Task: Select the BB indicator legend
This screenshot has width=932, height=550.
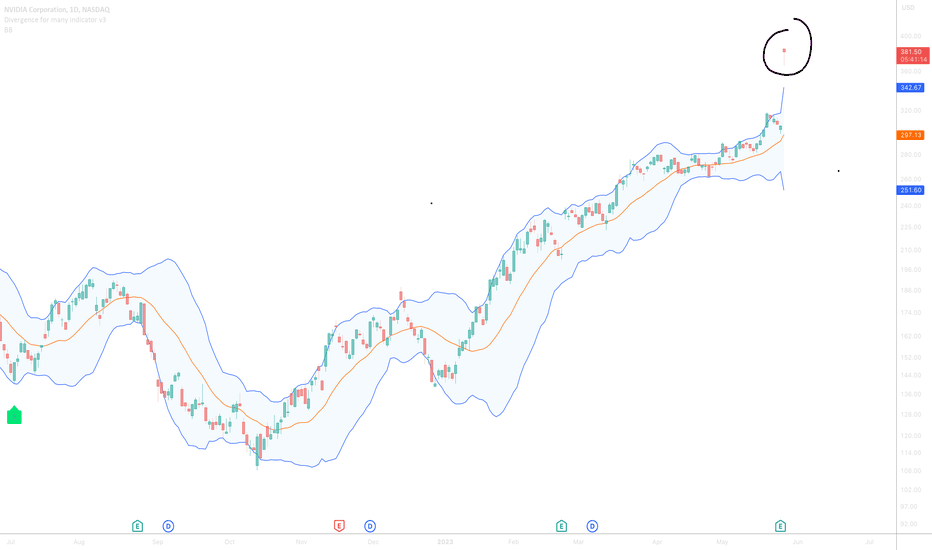Action: click(8, 30)
